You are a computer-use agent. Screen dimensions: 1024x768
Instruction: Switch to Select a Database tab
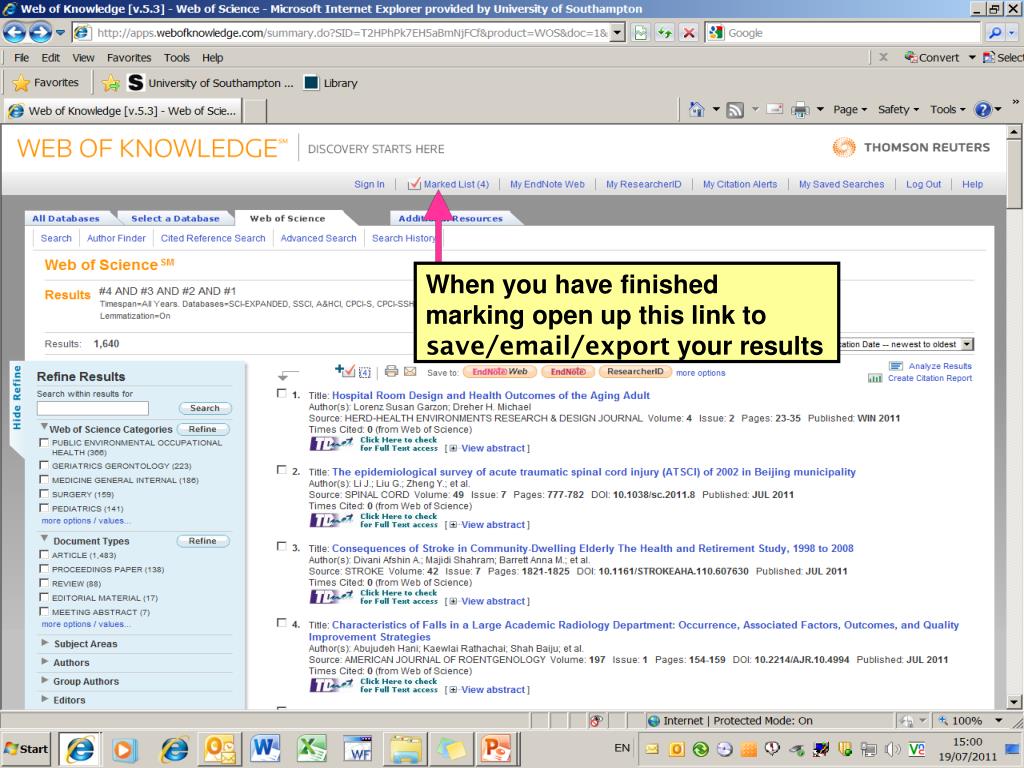tap(175, 218)
